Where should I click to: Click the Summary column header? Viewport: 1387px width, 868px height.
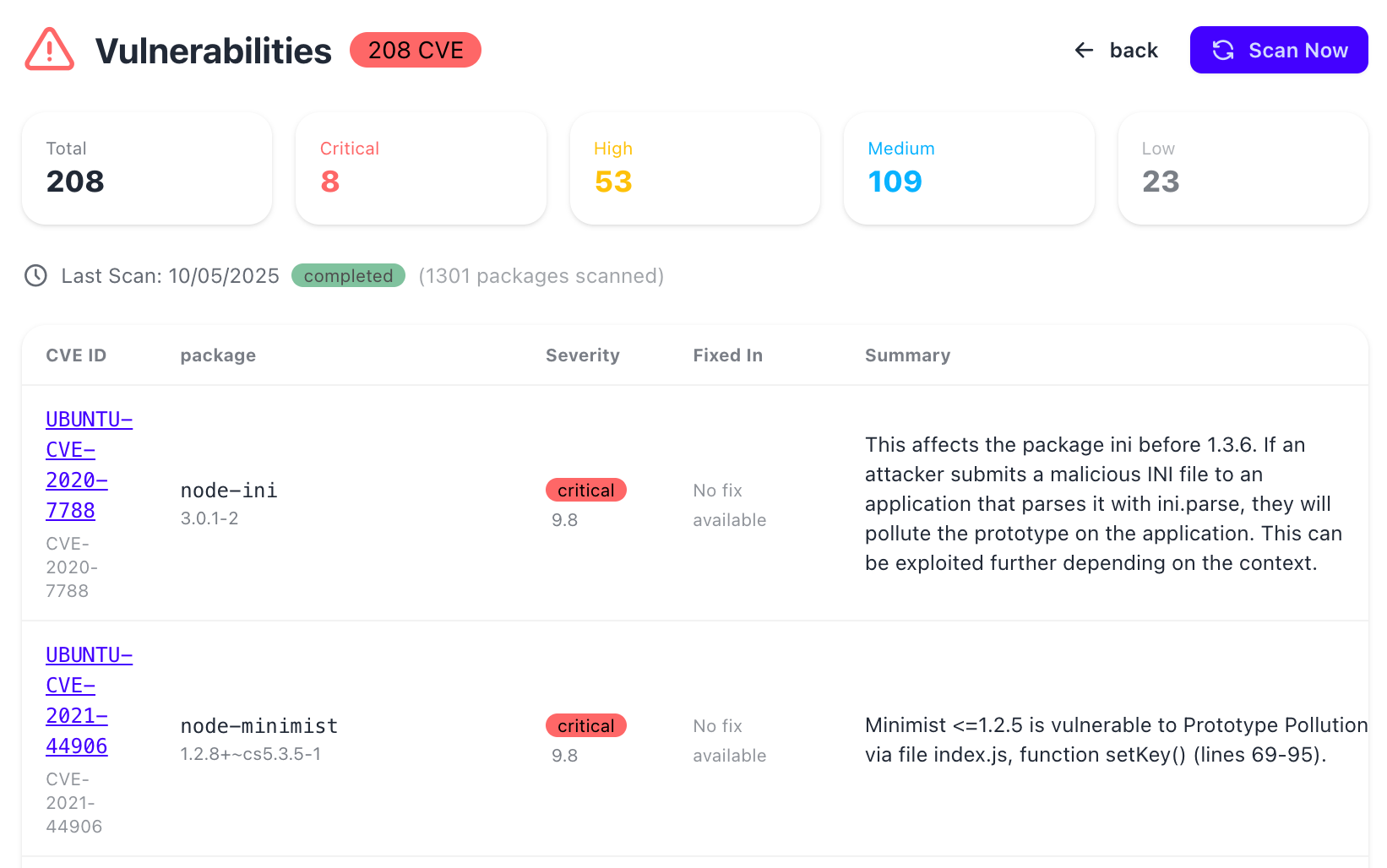point(908,355)
